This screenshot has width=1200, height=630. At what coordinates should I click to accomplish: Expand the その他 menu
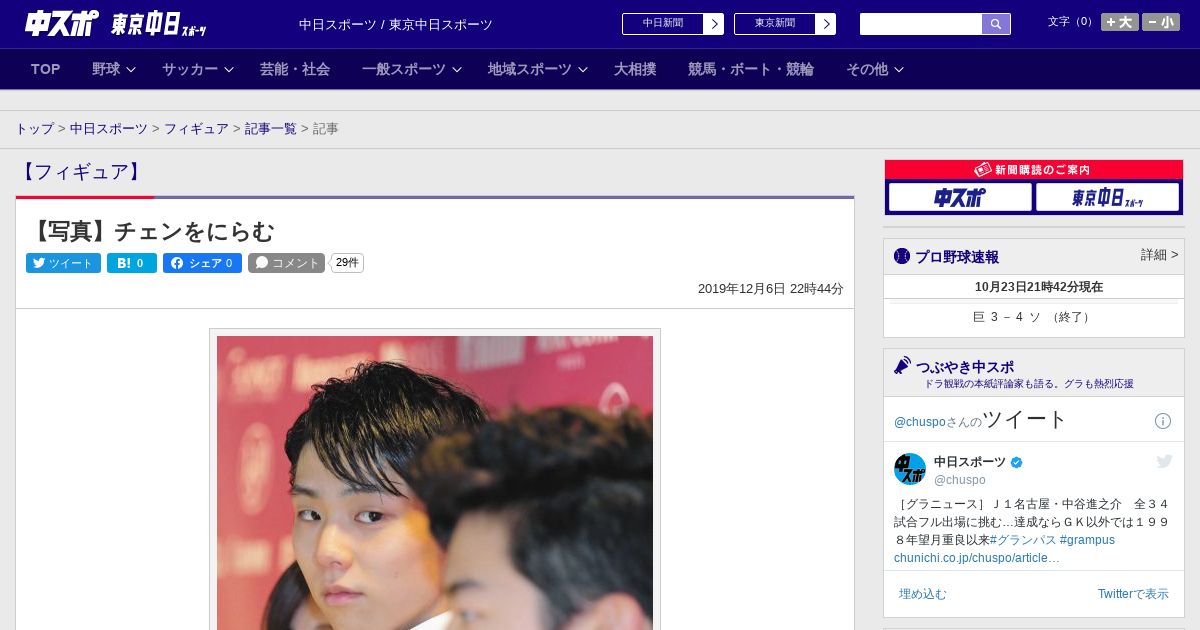coord(875,69)
